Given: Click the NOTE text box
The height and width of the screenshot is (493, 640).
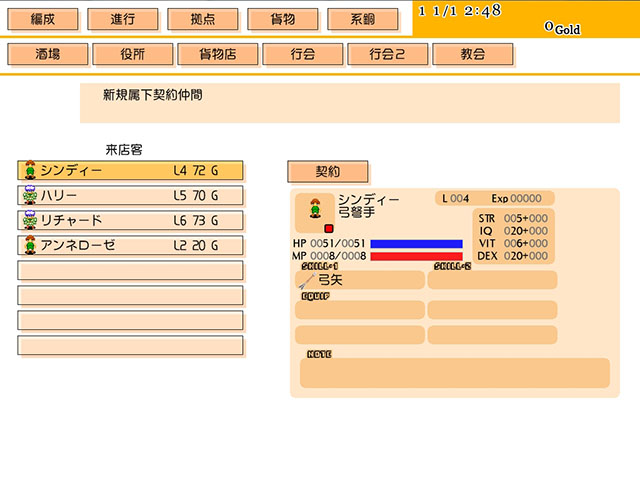Looking at the screenshot, I should (454, 373).
